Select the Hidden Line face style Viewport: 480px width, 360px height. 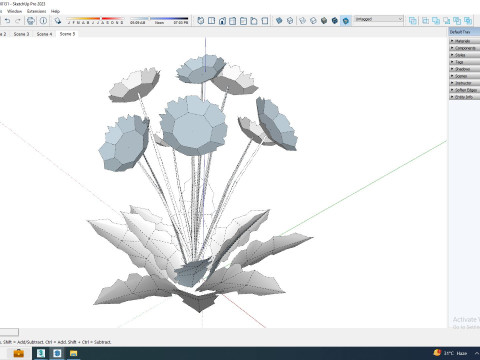point(313,21)
